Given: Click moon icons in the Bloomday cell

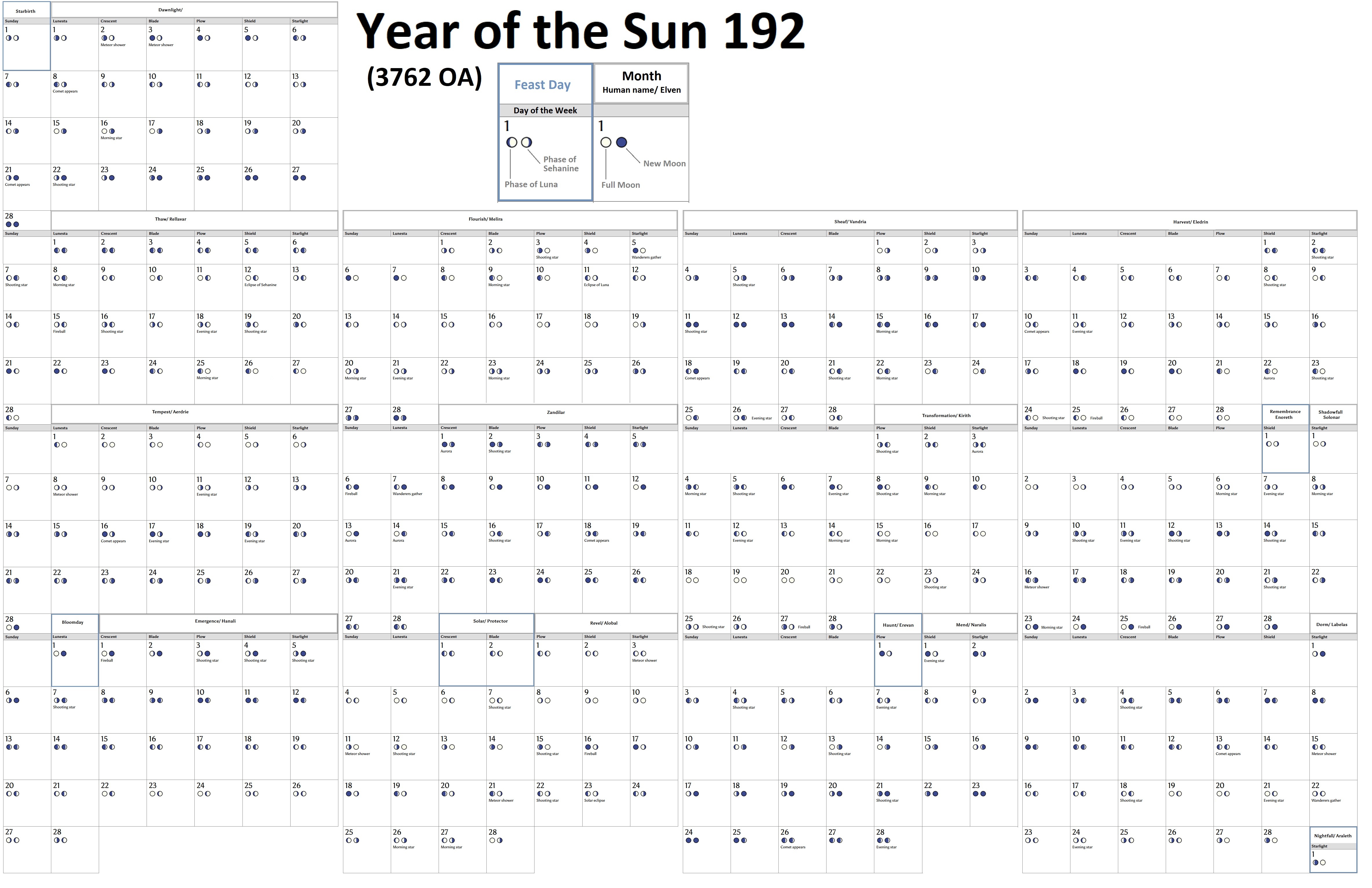Looking at the screenshot, I should click(x=60, y=654).
